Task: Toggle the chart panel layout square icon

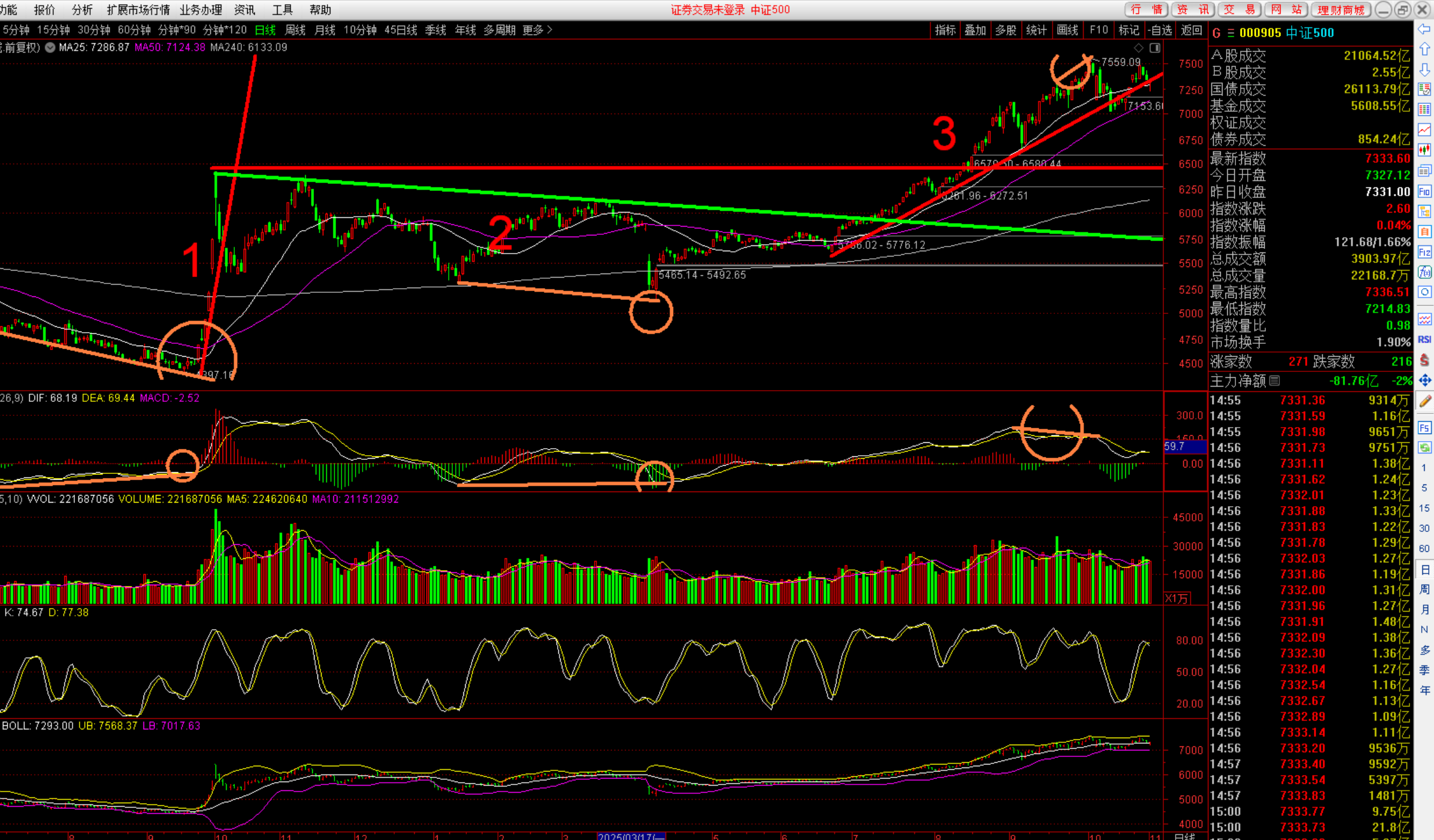Action: pos(1155,48)
